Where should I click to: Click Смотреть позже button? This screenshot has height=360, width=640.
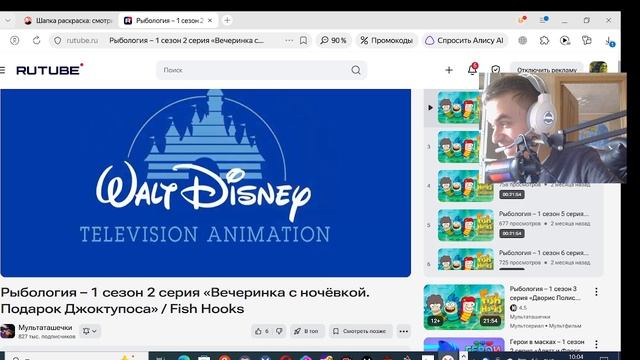click(x=360, y=331)
